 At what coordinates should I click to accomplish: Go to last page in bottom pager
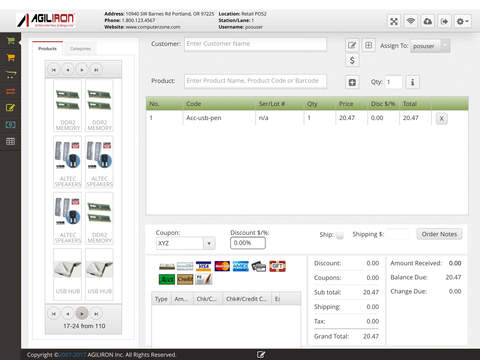[x=96, y=314]
